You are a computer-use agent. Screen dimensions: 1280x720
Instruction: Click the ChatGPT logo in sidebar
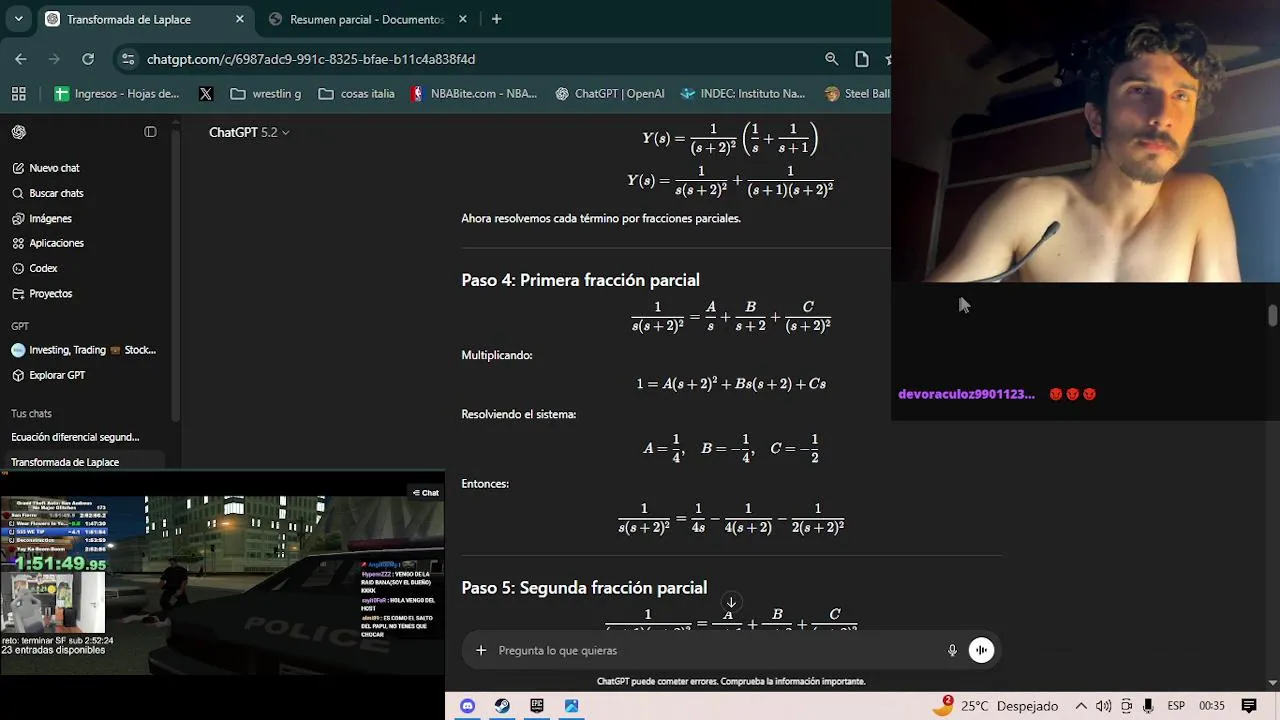(19, 132)
